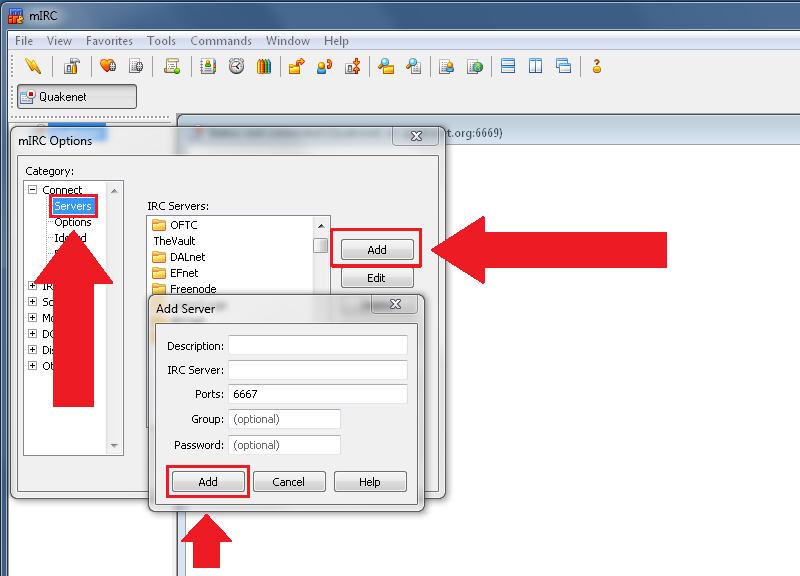Screen dimensions: 800x576
Task: Open the DALnet server folder
Action: tap(187, 257)
